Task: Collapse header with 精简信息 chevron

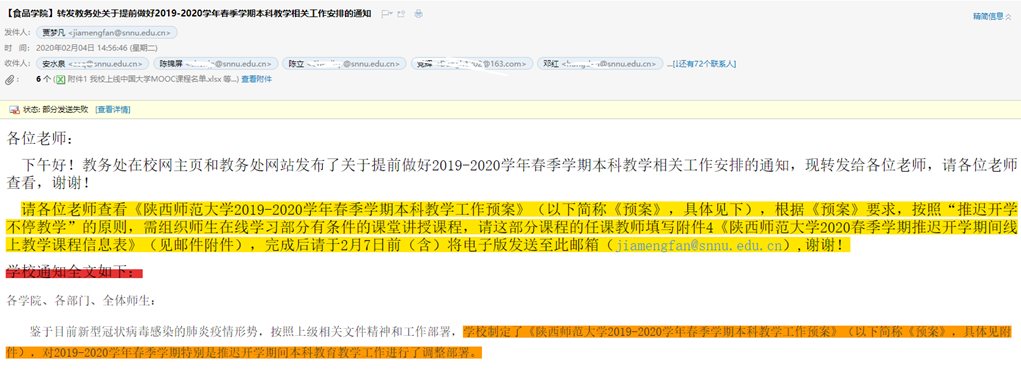Action: pyautogui.click(x=1009, y=16)
